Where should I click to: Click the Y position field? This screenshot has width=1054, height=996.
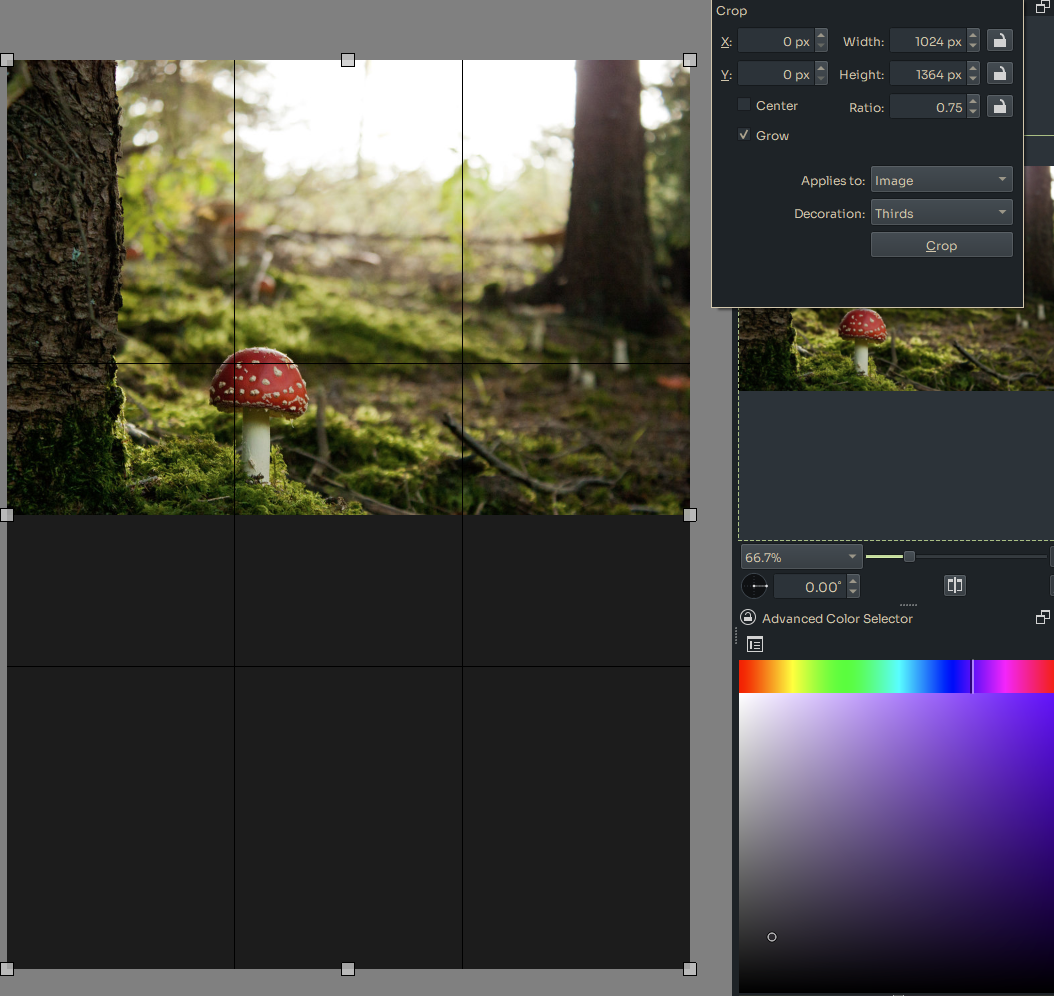(x=776, y=74)
